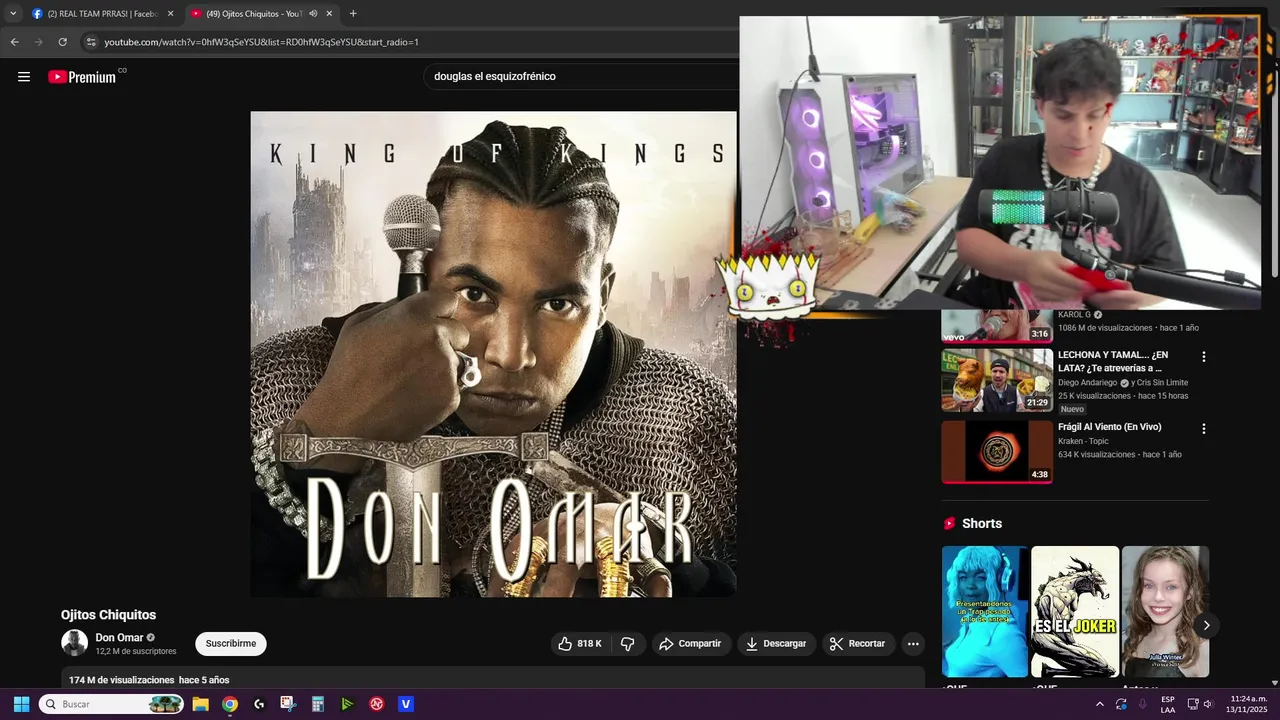1280x720 pixels.
Task: Like the video with 818 K likes
Action: pos(580,644)
